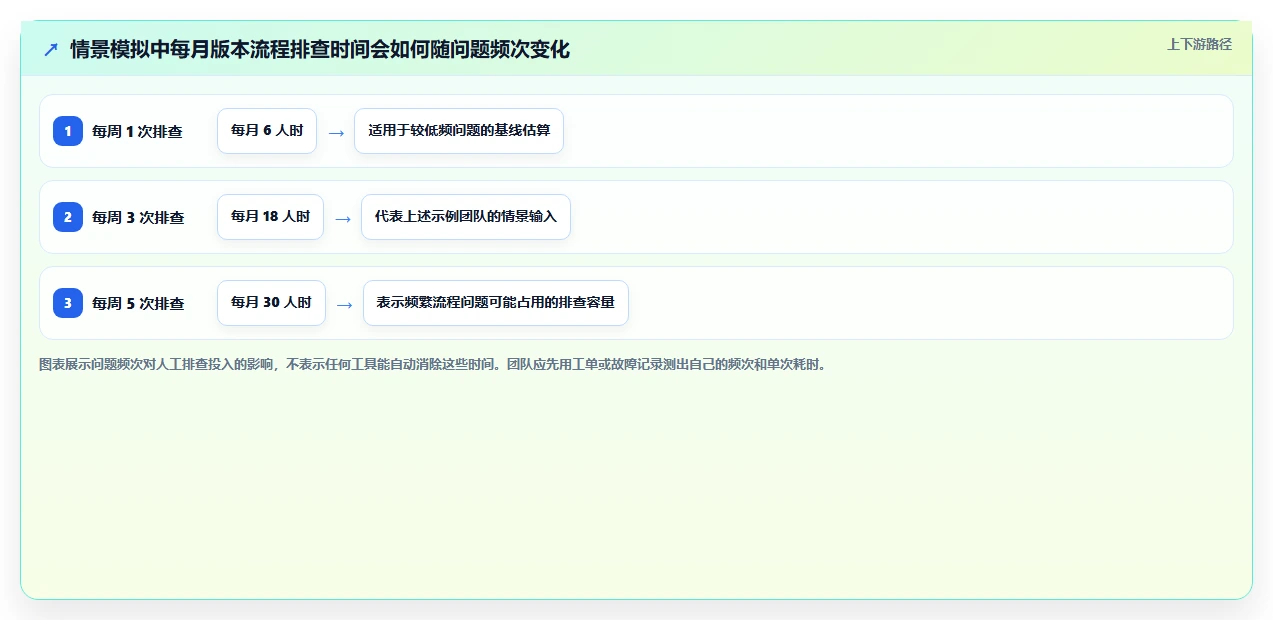
Task: Click the footnote beginning 图表展示问题频次
Action: click(434, 365)
